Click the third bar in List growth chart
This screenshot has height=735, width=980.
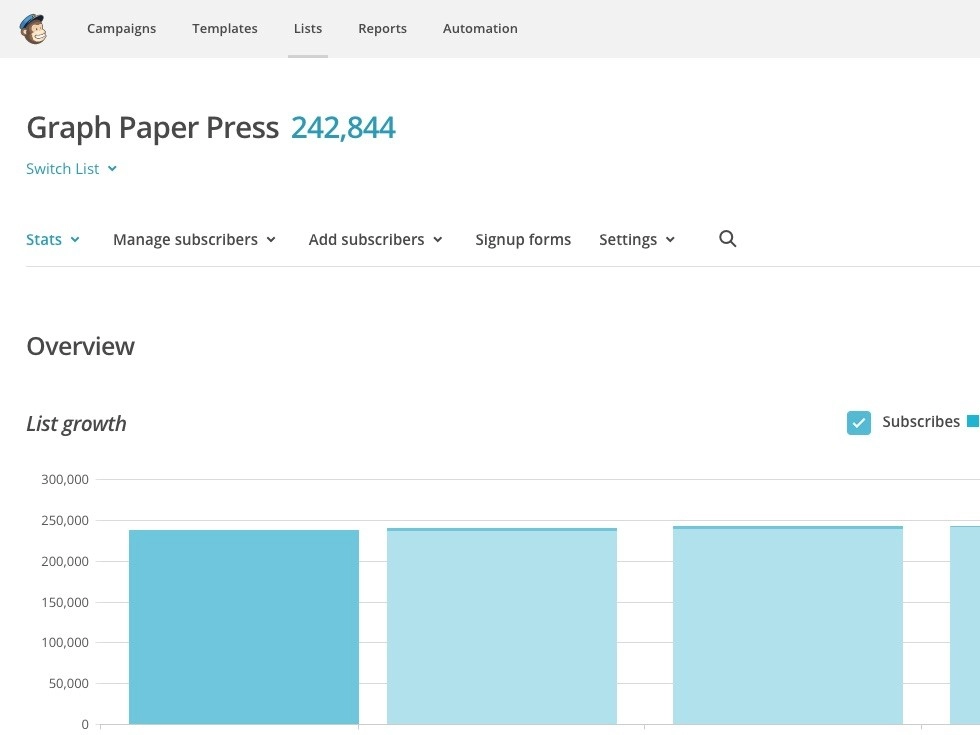pyautogui.click(x=788, y=627)
